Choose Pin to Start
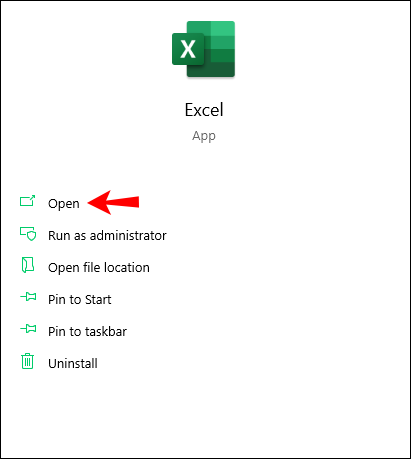Image resolution: width=411 pixels, height=459 pixels. (80, 299)
